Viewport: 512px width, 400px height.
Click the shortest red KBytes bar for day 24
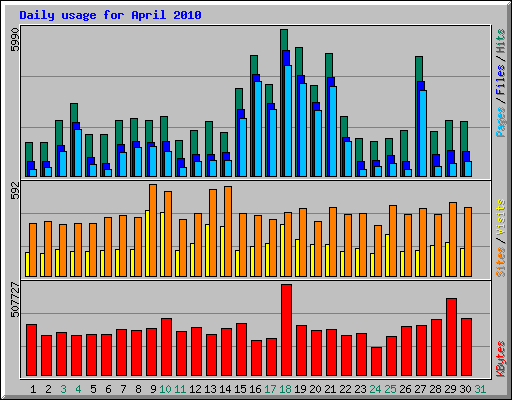pos(376,361)
